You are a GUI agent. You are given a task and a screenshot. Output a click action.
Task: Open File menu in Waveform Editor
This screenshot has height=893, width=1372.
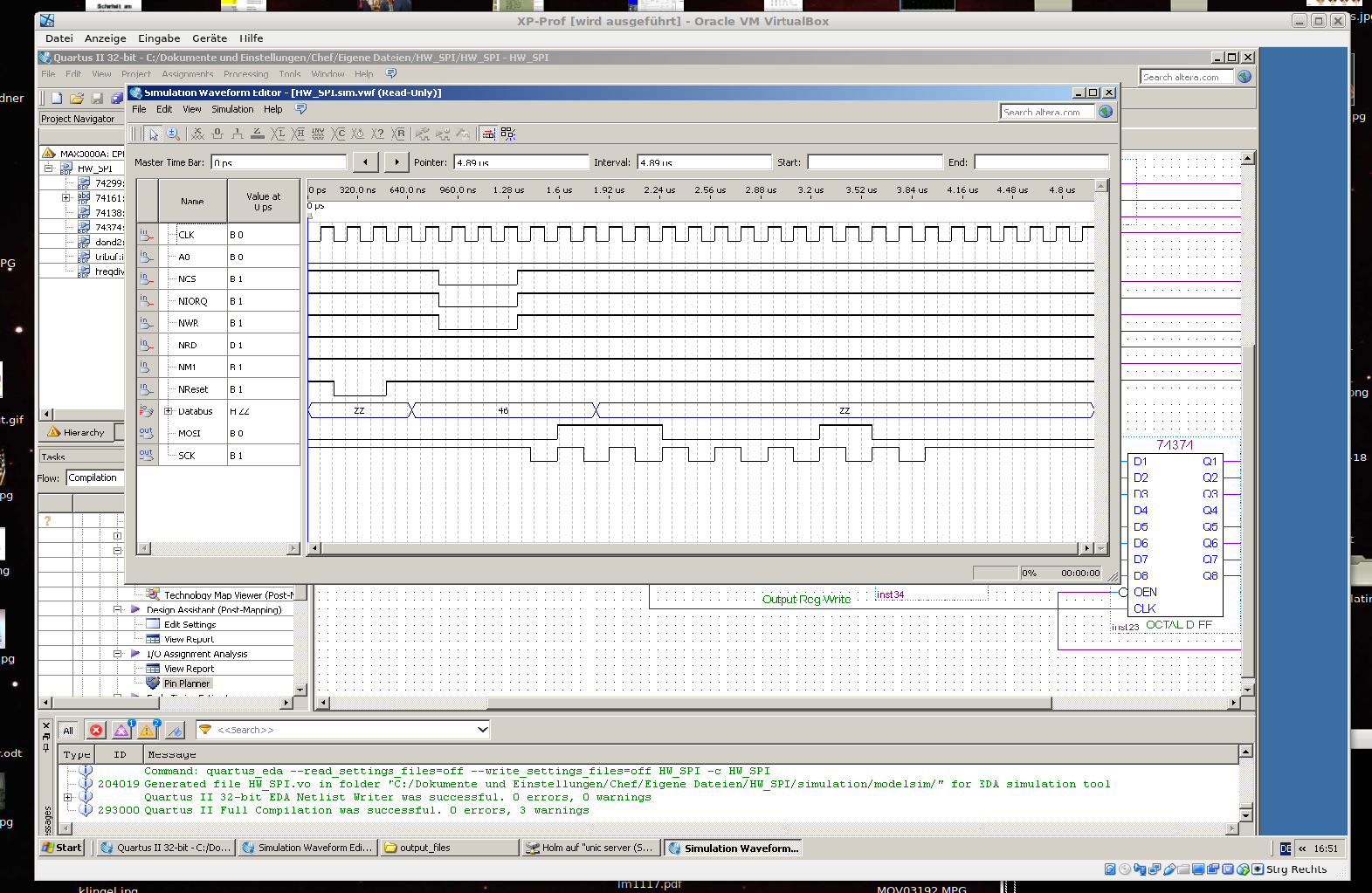[139, 109]
